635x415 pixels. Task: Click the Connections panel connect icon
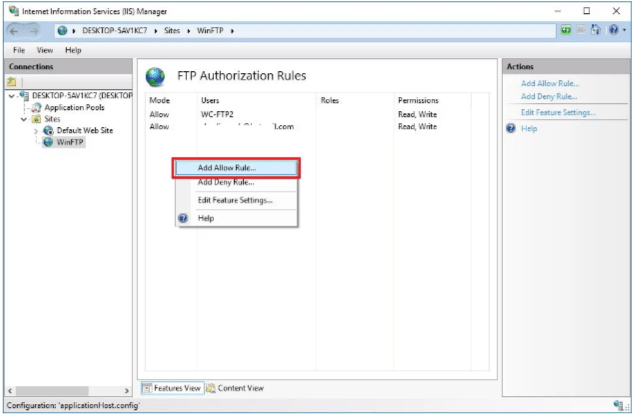click(11, 82)
